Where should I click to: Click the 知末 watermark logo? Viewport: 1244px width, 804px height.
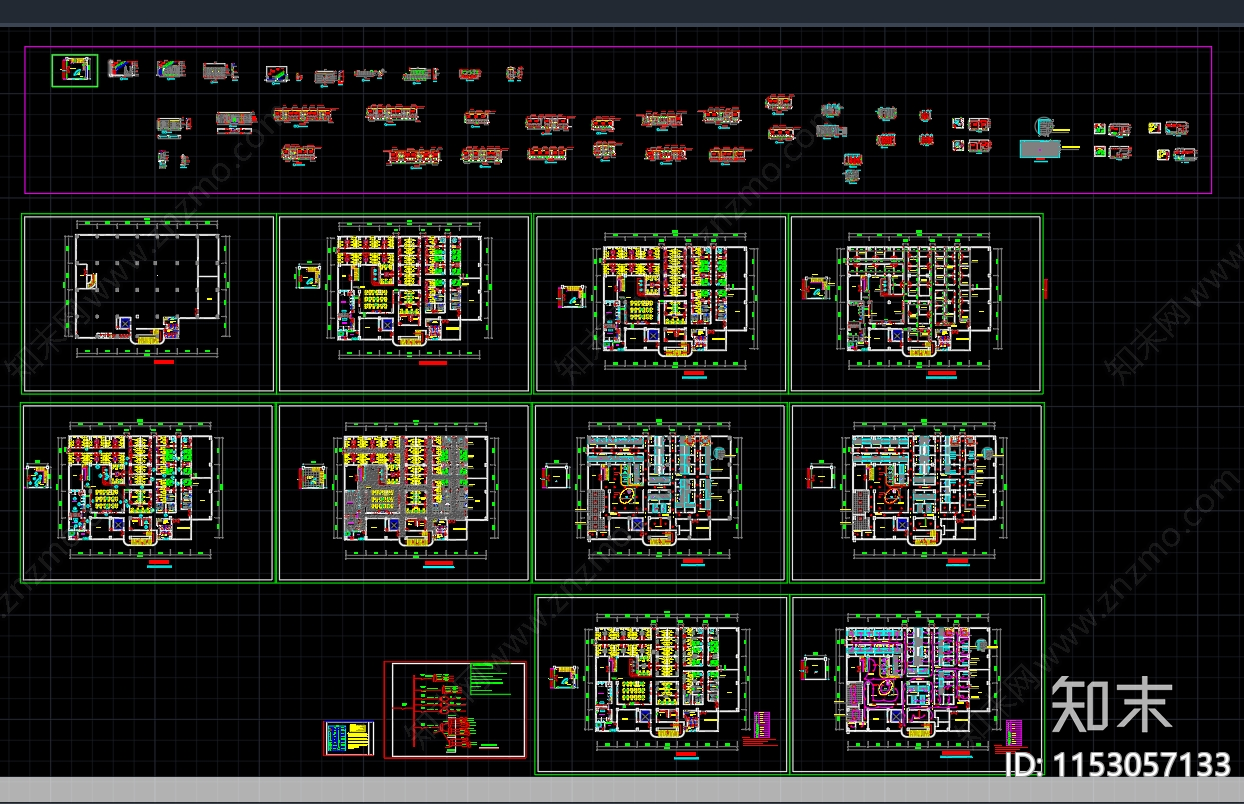tap(1112, 705)
